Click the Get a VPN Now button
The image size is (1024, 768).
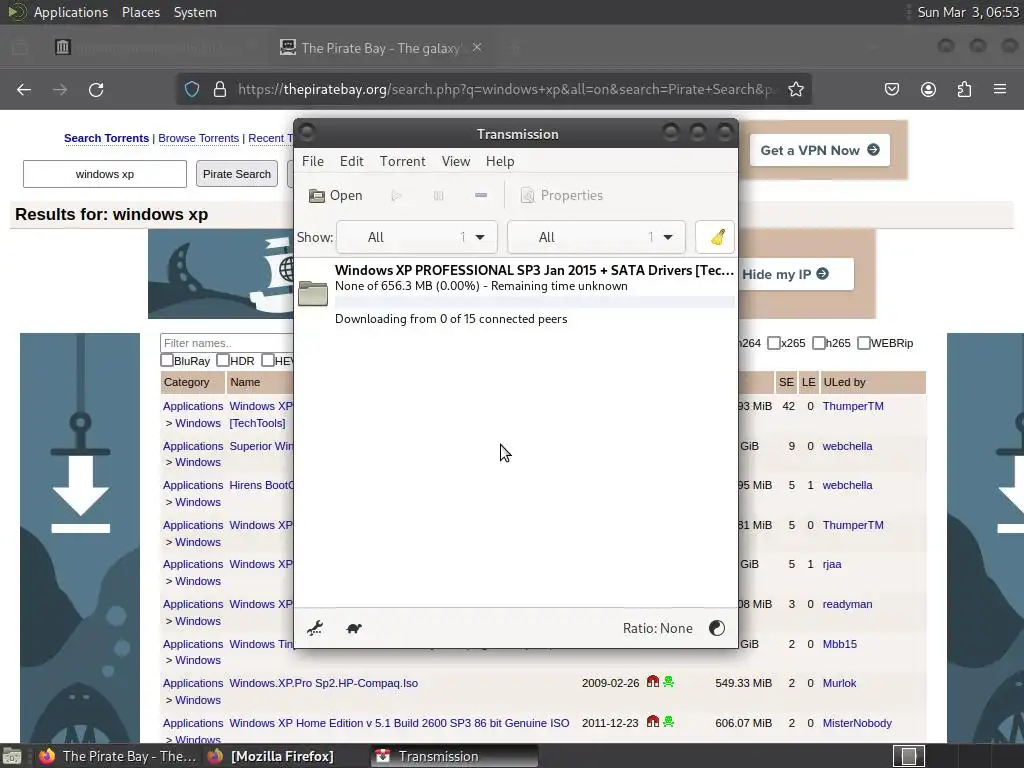pyautogui.click(x=820, y=150)
